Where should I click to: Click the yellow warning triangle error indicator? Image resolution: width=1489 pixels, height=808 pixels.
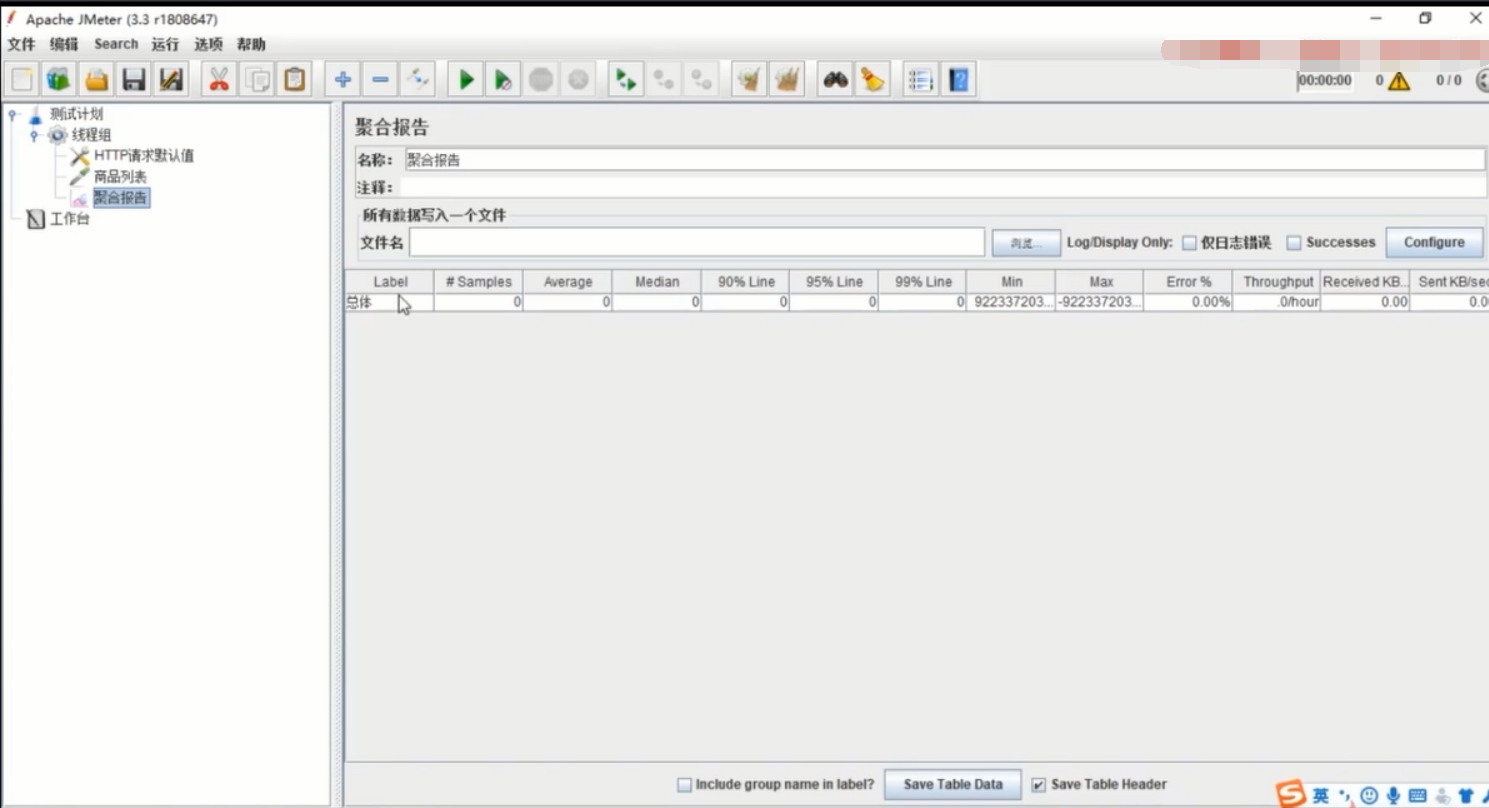pos(1399,81)
